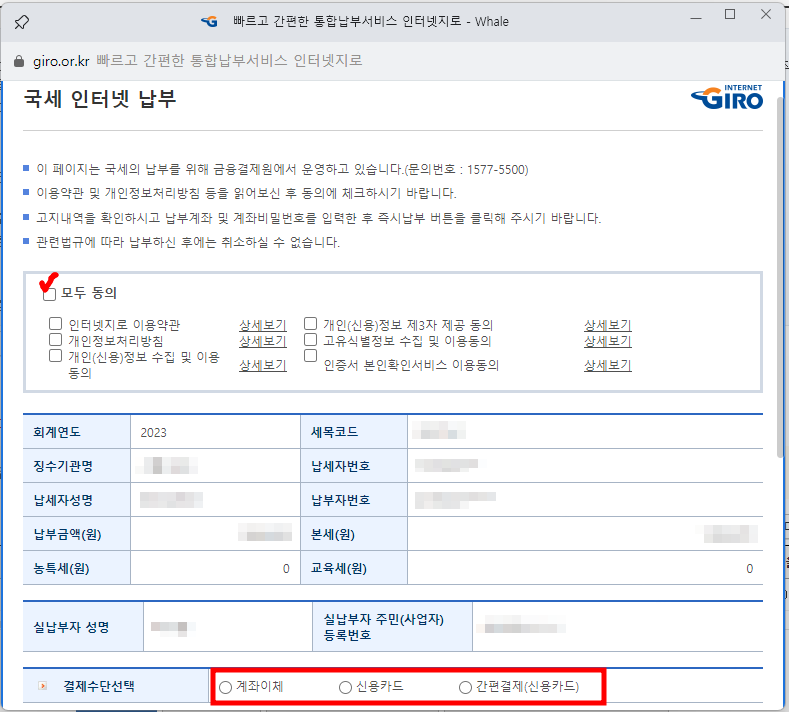Maximize the Whale popup window
Viewport: 789px width, 712px height.
coord(730,15)
